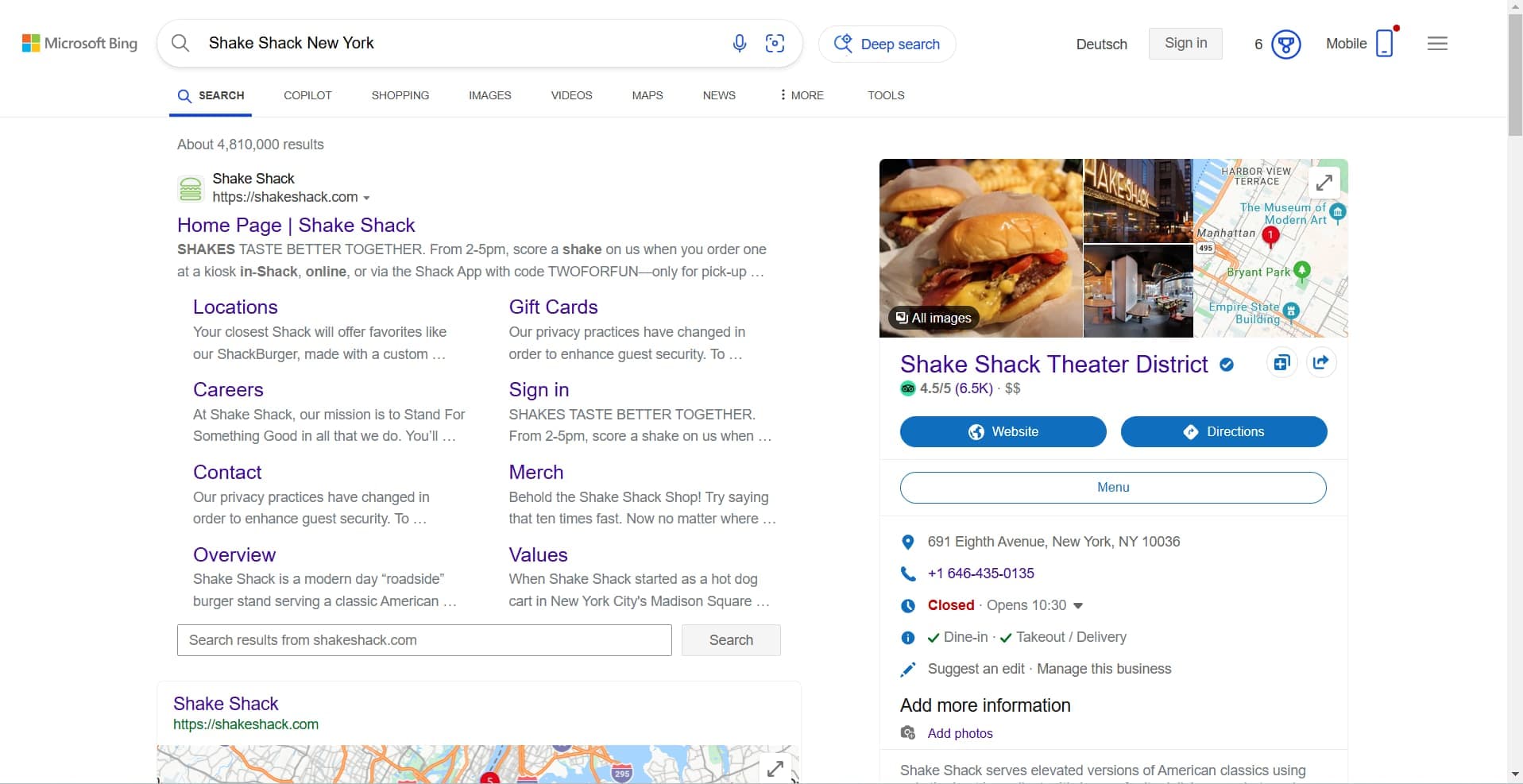Click the phone icon beside number

pos(908,574)
